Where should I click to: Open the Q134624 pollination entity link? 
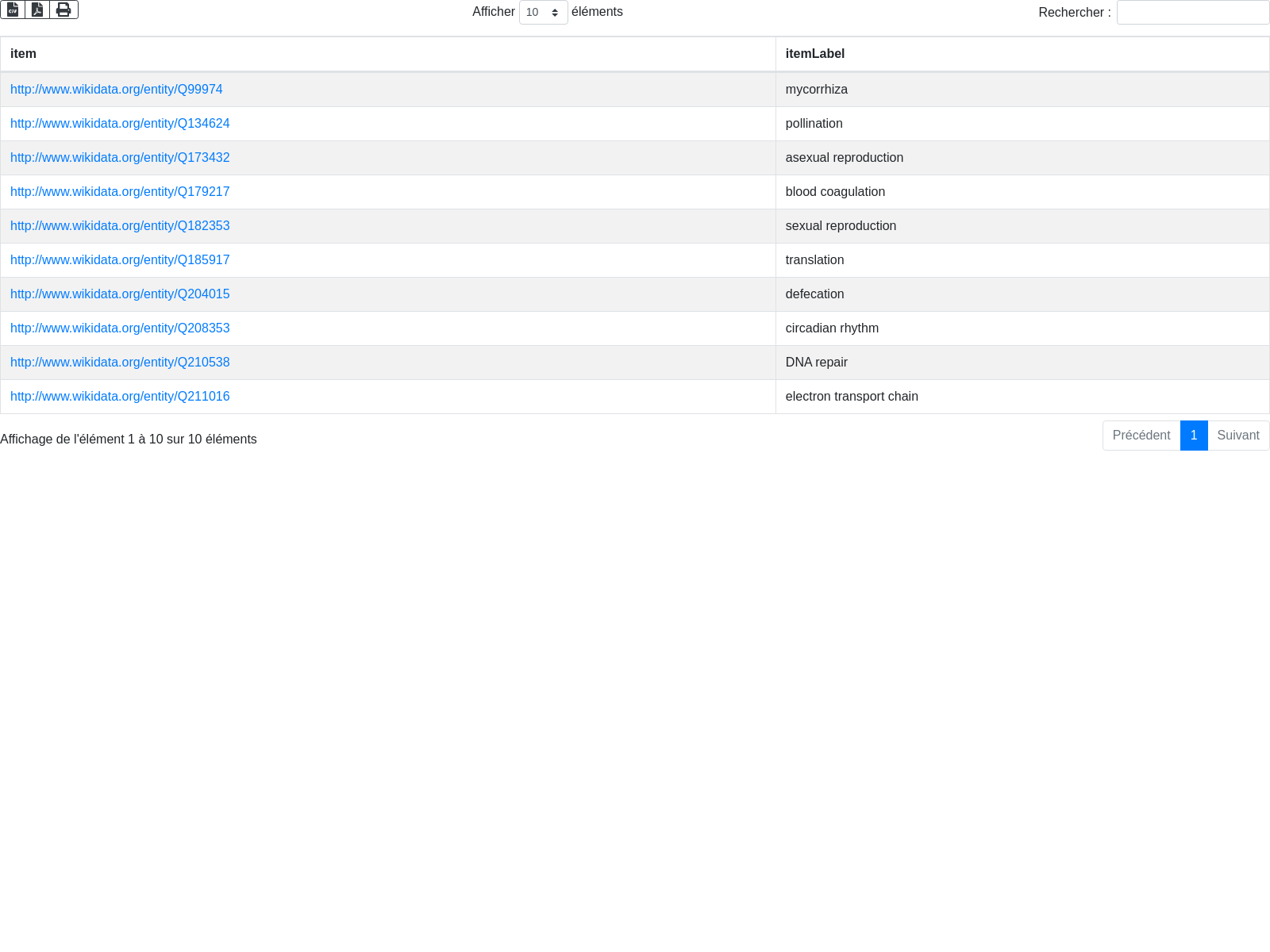pyautogui.click(x=120, y=124)
